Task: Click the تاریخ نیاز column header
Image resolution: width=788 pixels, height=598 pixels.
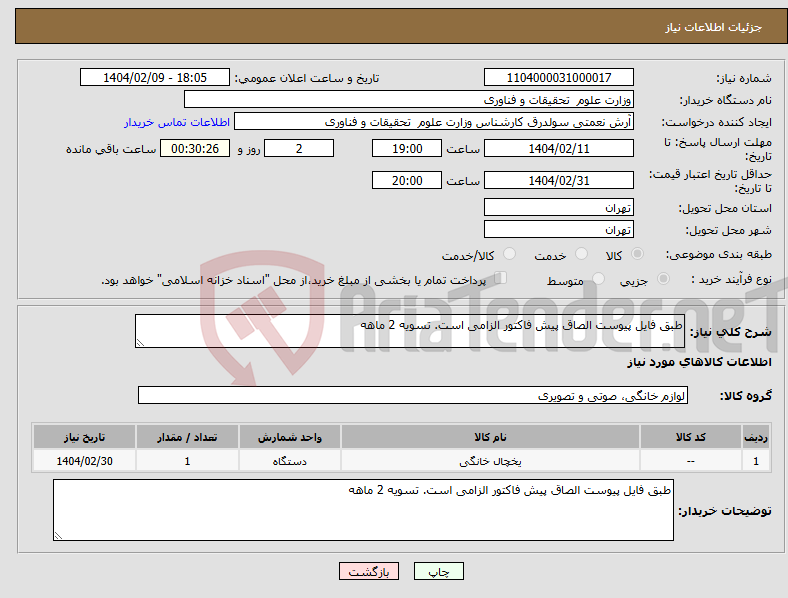Action: [x=84, y=437]
